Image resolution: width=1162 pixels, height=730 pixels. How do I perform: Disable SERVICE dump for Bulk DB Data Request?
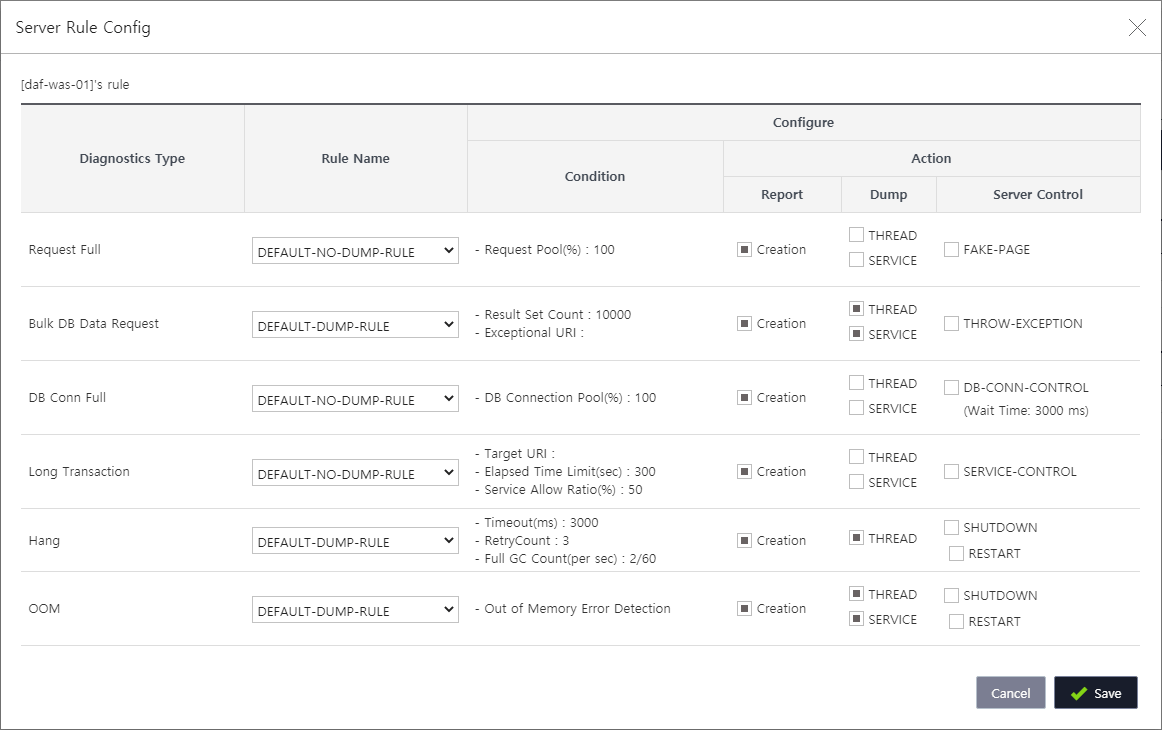[x=856, y=335]
